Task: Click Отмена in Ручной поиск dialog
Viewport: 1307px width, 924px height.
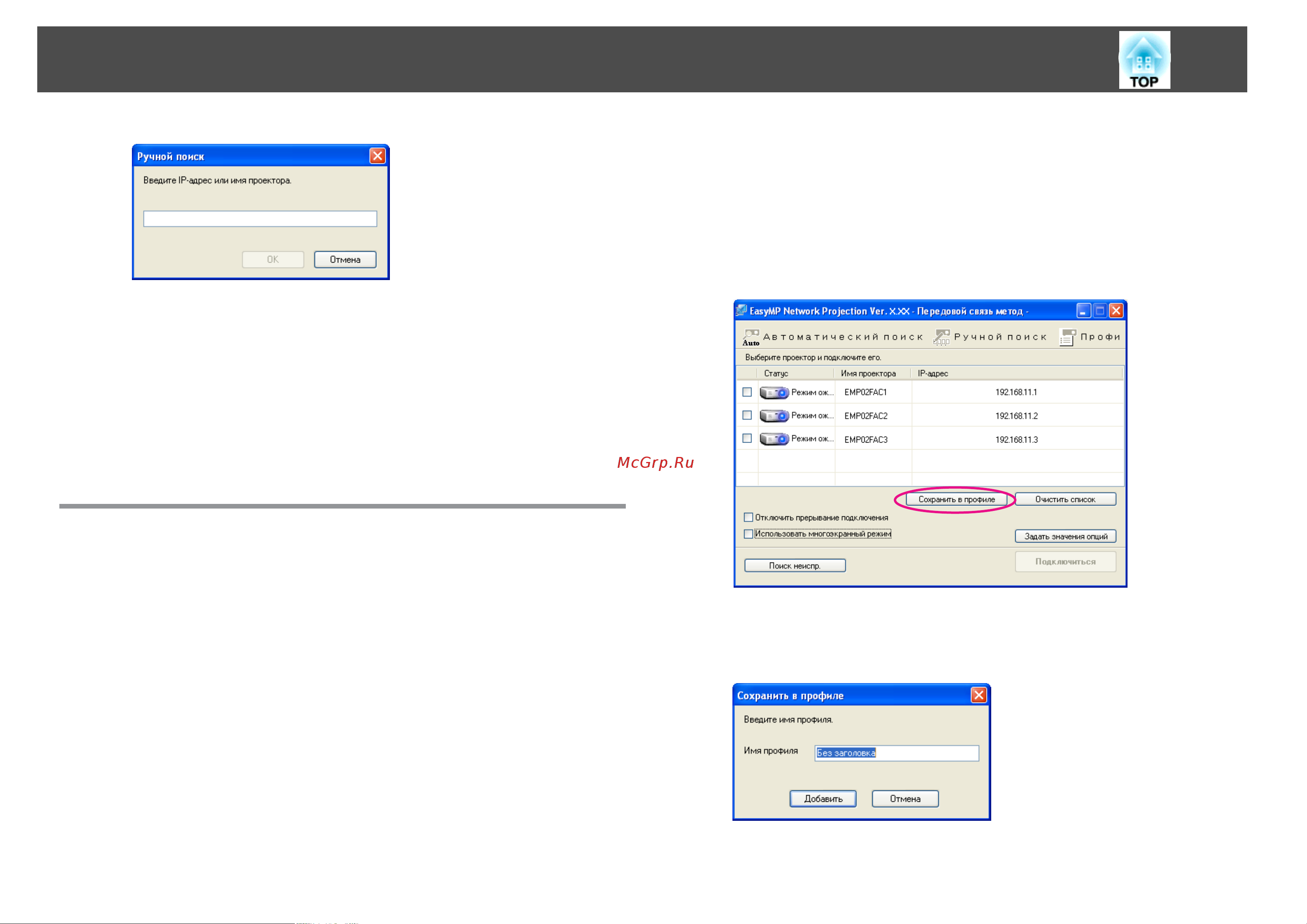Action: (x=345, y=260)
